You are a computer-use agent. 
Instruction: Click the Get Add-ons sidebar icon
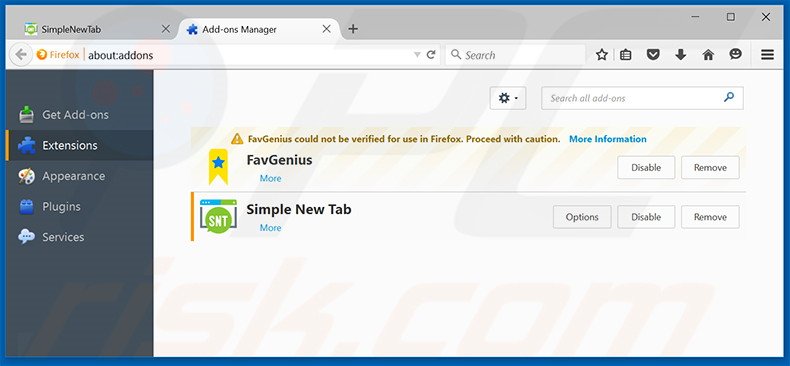(27, 114)
